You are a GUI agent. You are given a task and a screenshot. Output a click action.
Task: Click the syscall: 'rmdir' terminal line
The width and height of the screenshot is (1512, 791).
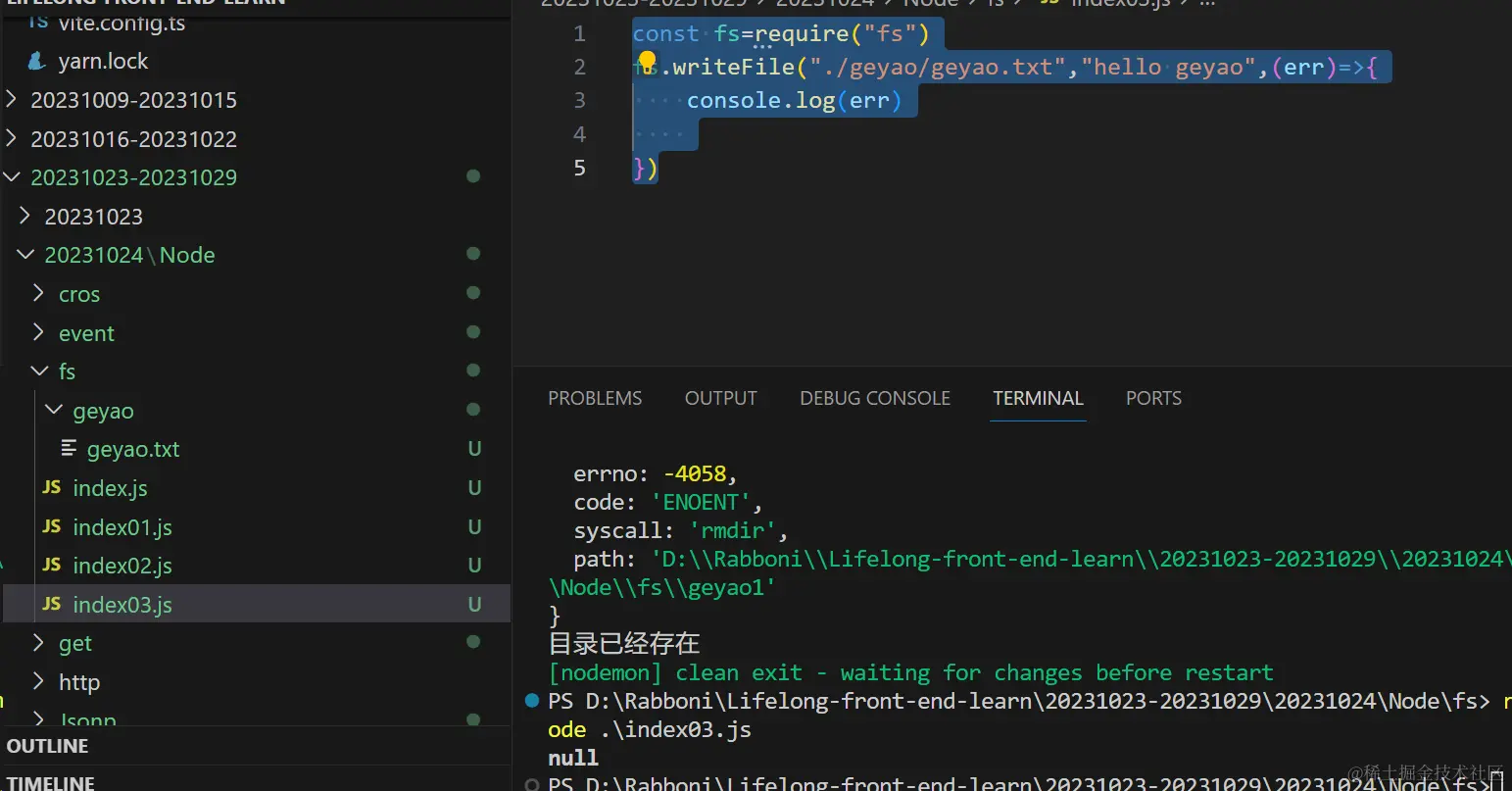pyautogui.click(x=680, y=530)
